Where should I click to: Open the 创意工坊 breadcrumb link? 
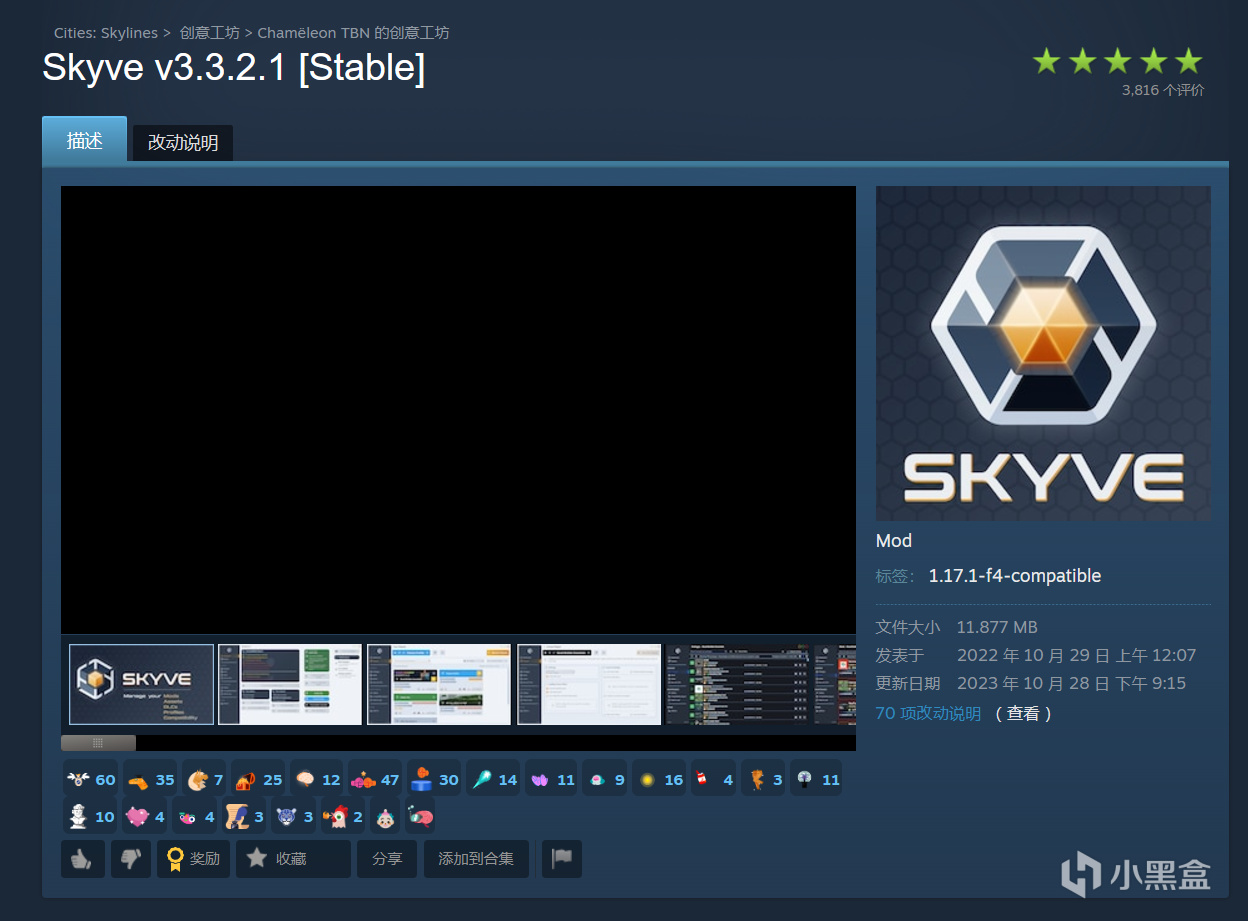[210, 33]
